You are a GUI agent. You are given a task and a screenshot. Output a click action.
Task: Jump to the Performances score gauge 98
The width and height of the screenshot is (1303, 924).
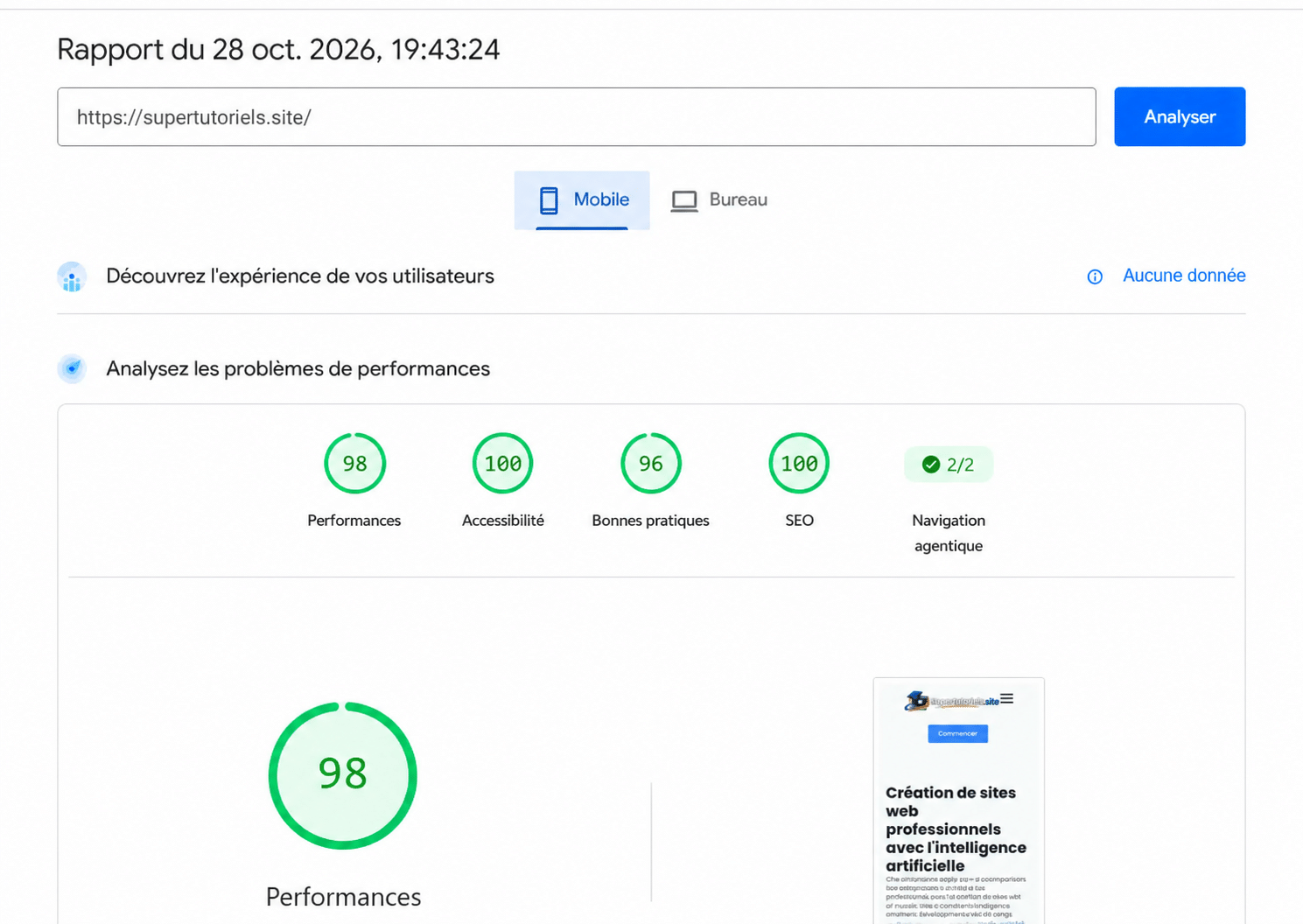[x=354, y=463]
